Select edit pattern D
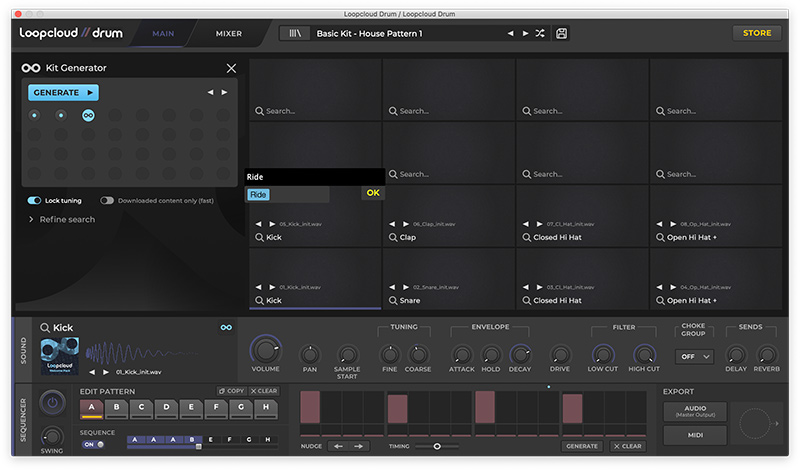 (166, 408)
